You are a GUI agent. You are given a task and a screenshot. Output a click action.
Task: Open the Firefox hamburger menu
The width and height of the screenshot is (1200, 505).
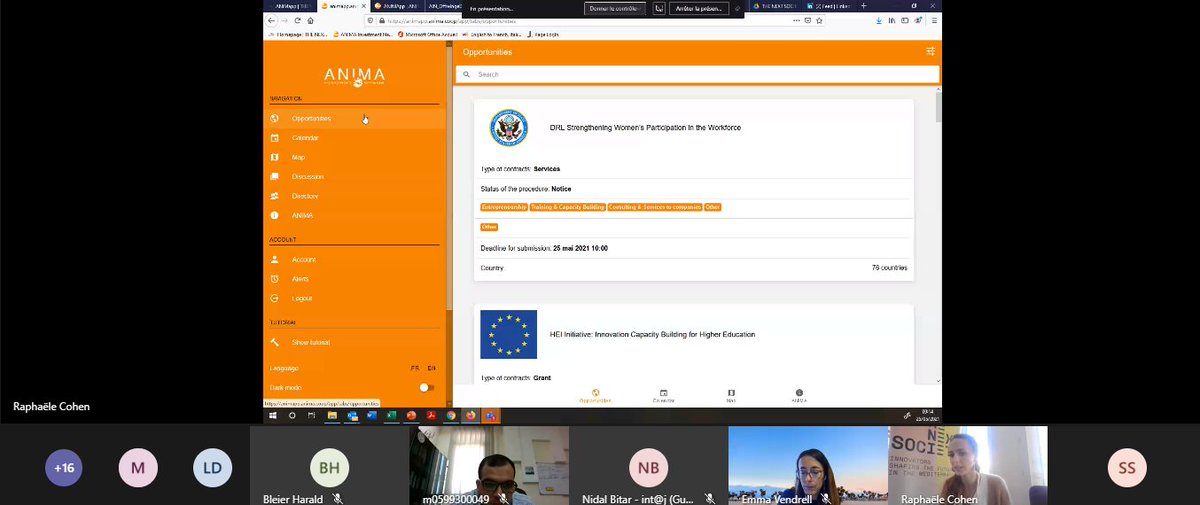934,20
